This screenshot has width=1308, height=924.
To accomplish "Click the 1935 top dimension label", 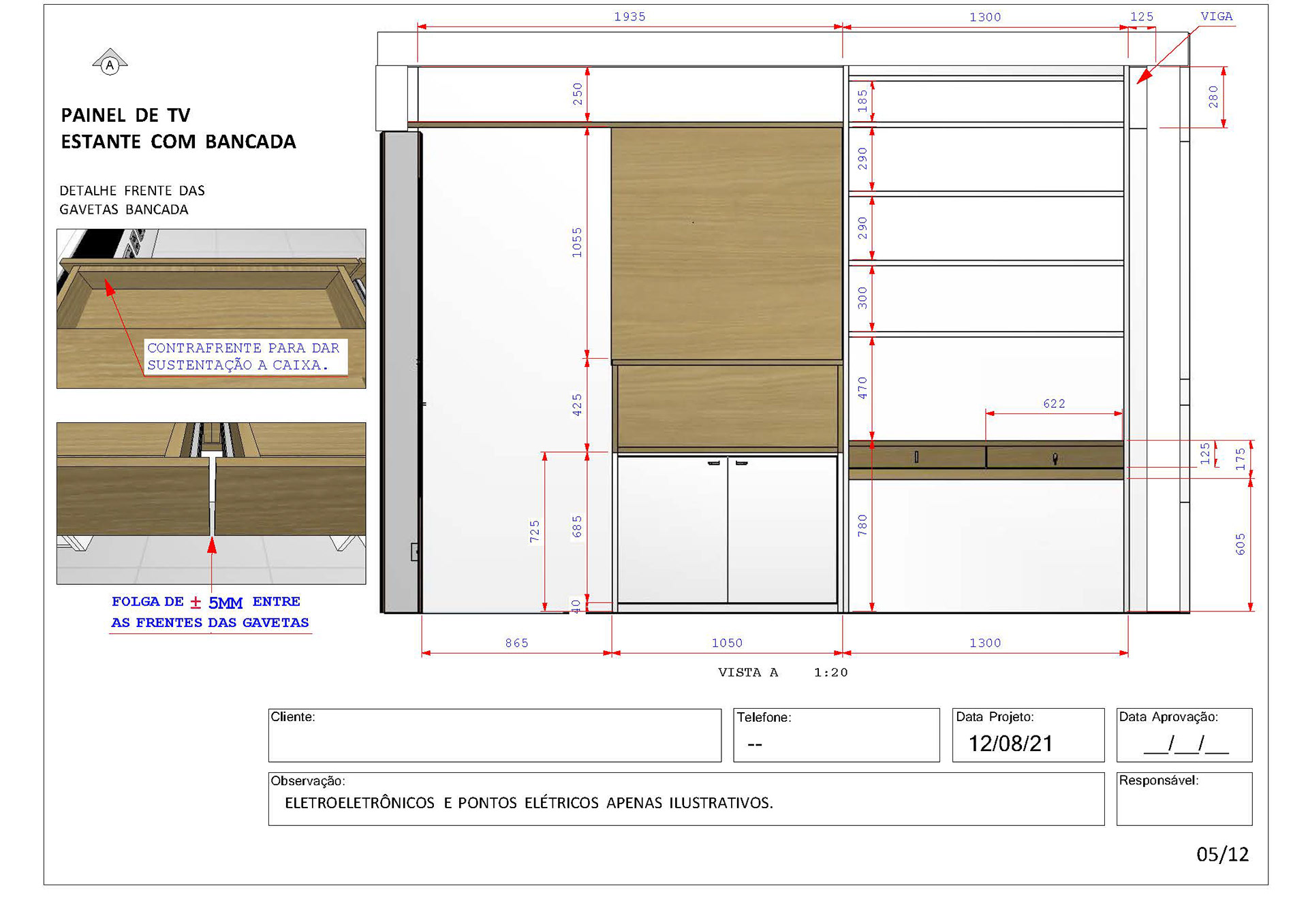I will 629,16.
